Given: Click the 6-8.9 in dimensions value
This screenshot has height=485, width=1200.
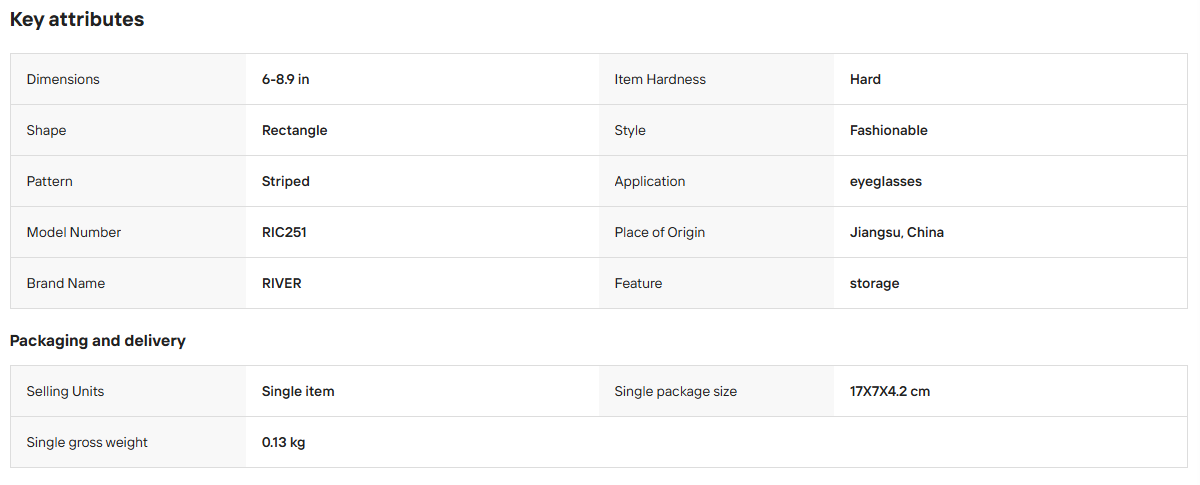Looking at the screenshot, I should (x=285, y=79).
